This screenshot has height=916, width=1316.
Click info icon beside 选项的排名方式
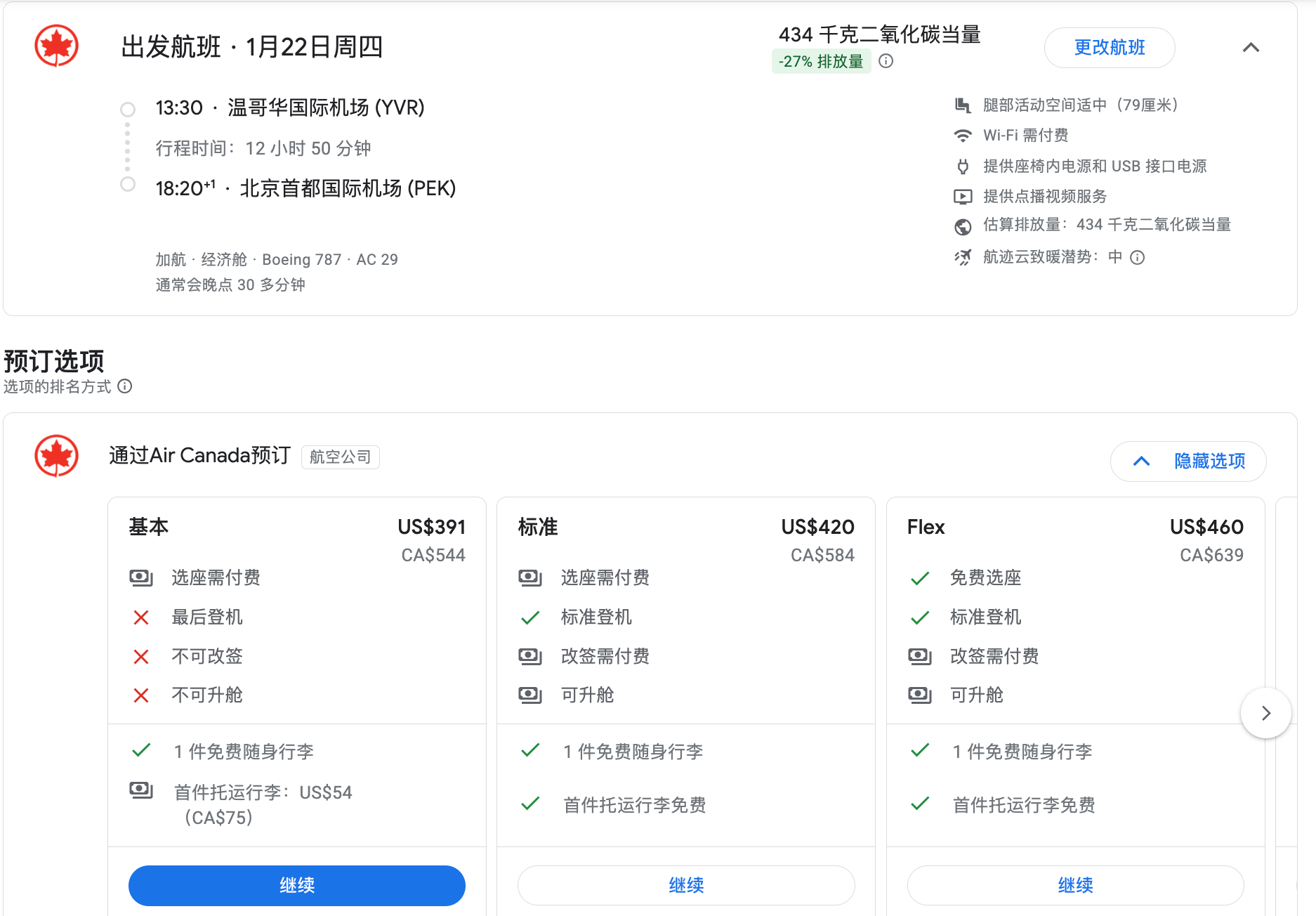pos(125,386)
